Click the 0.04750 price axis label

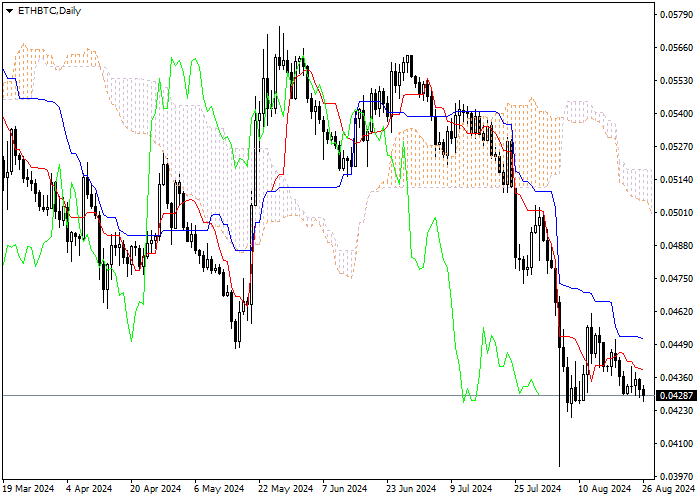(x=676, y=279)
